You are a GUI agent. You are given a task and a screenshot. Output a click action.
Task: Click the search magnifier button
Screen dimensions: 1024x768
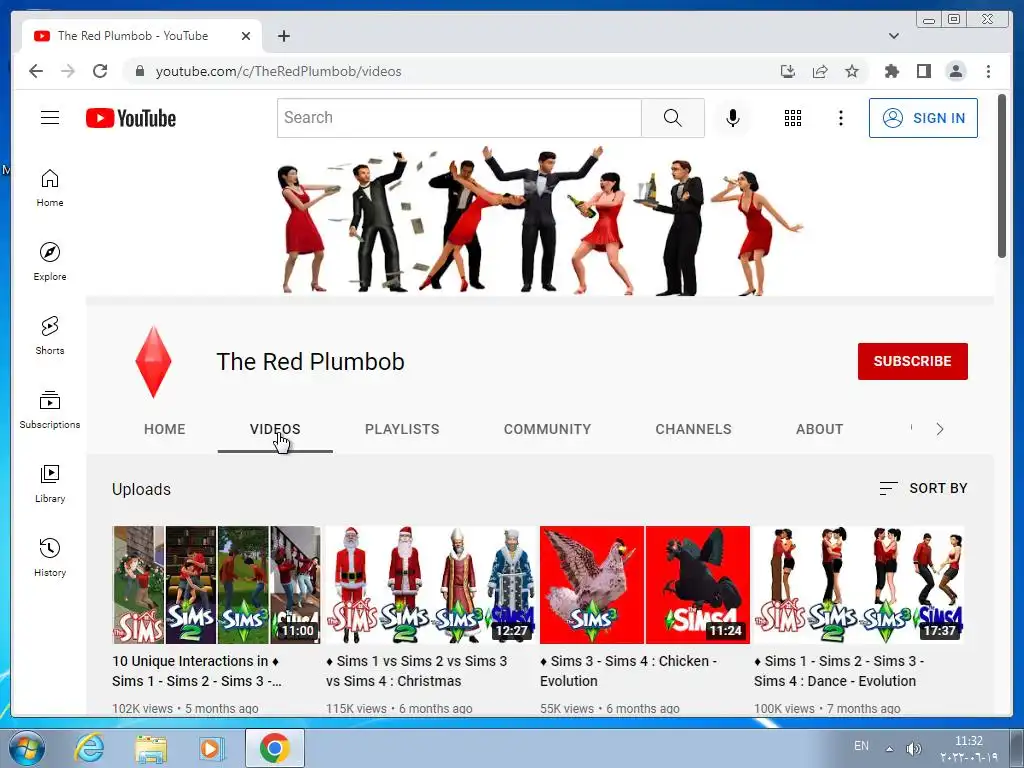coord(673,118)
